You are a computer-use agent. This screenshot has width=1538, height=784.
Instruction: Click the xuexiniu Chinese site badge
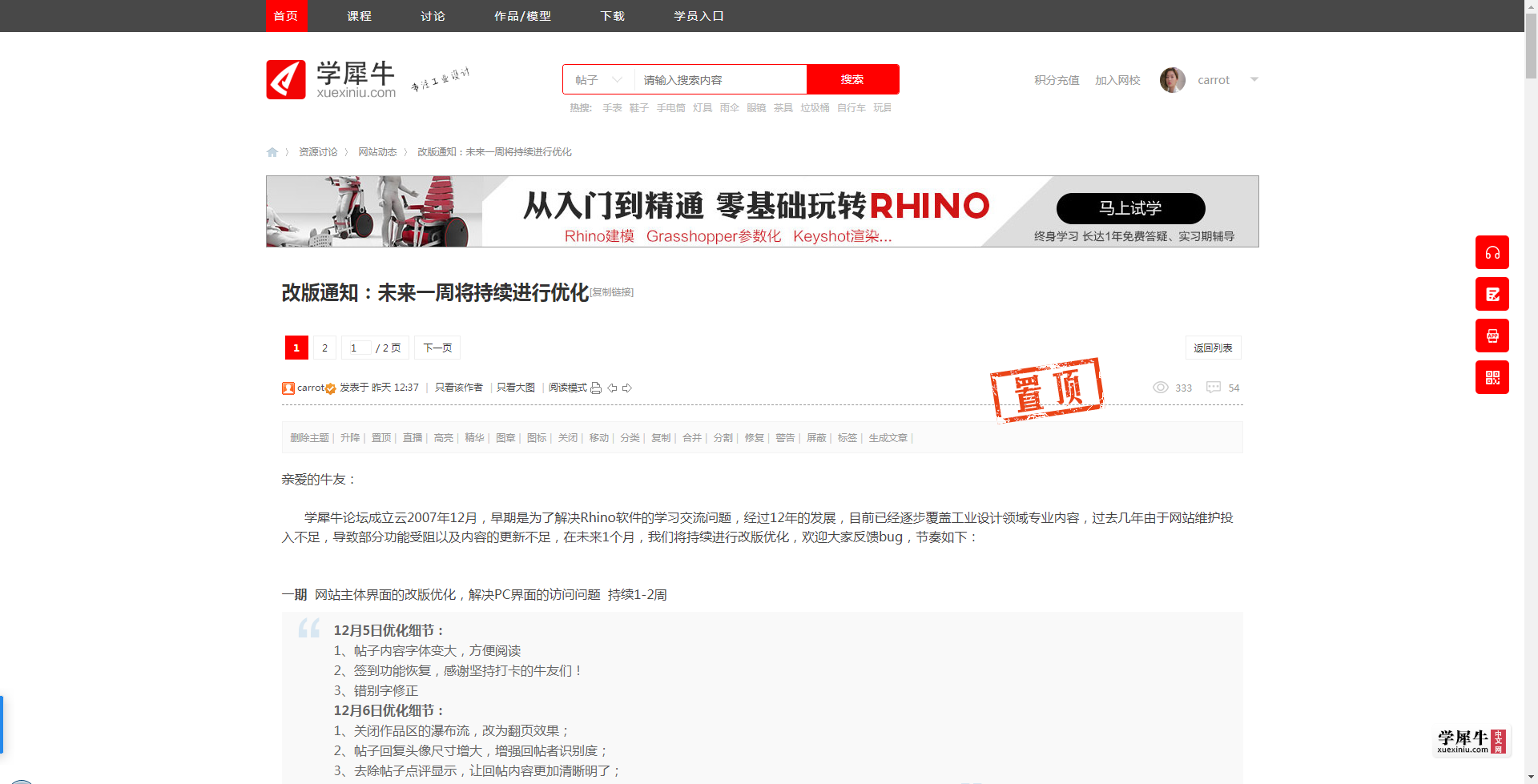point(1472,741)
